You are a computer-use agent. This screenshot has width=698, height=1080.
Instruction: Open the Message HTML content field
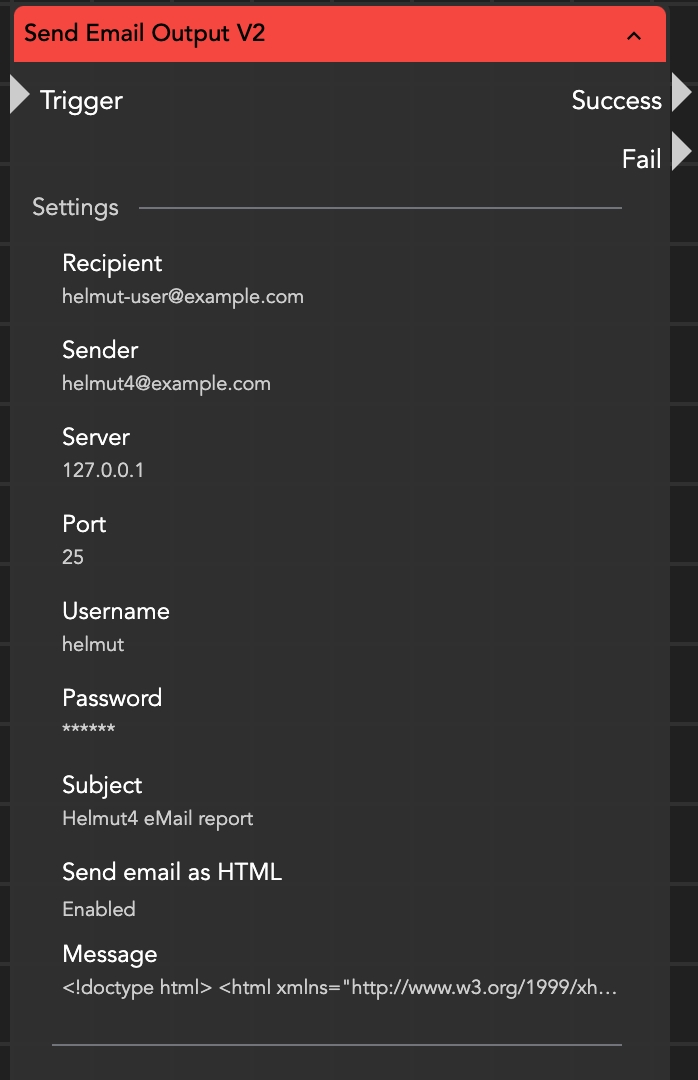340,989
